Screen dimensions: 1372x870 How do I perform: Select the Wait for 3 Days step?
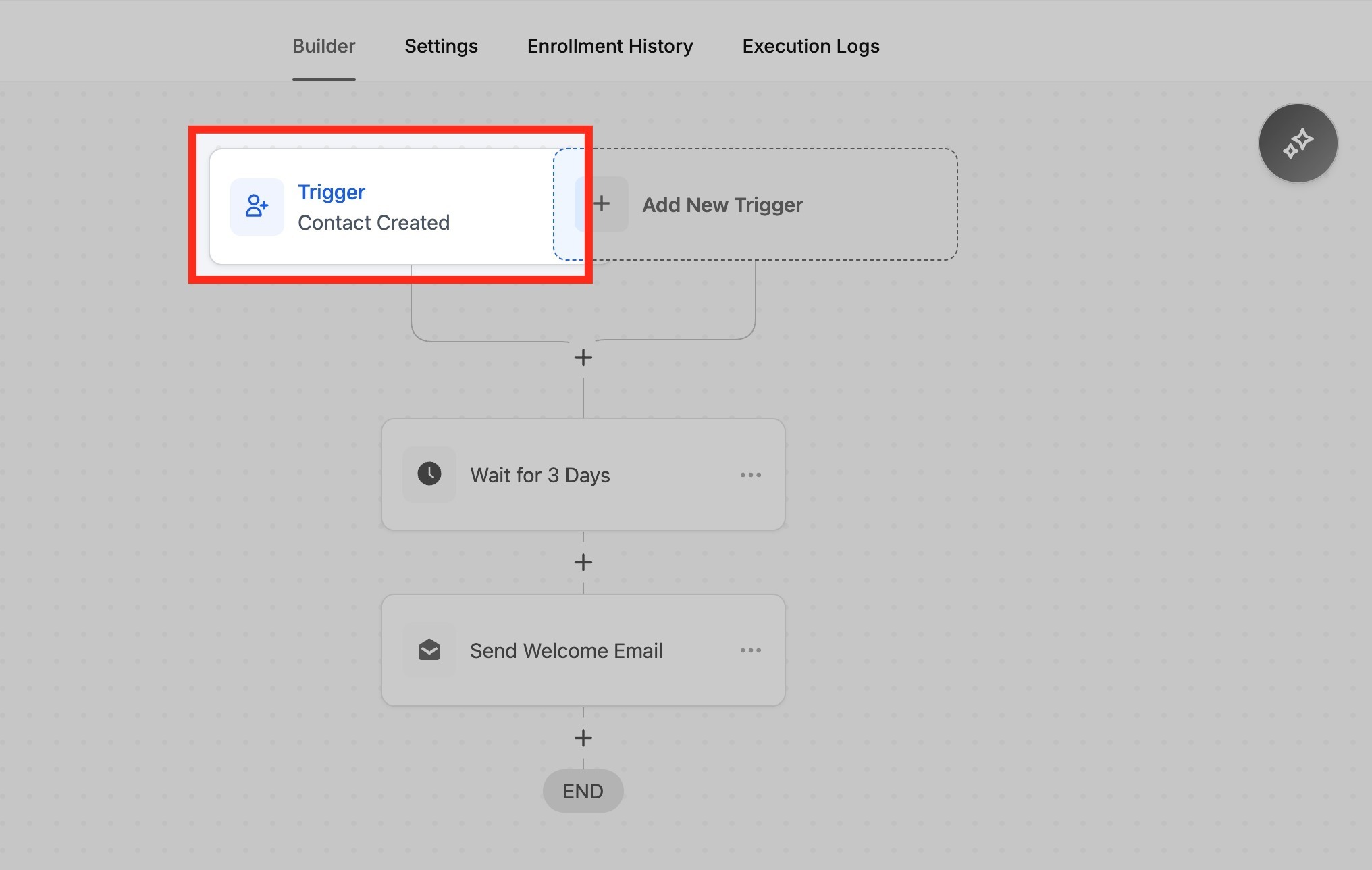pyautogui.click(x=540, y=475)
